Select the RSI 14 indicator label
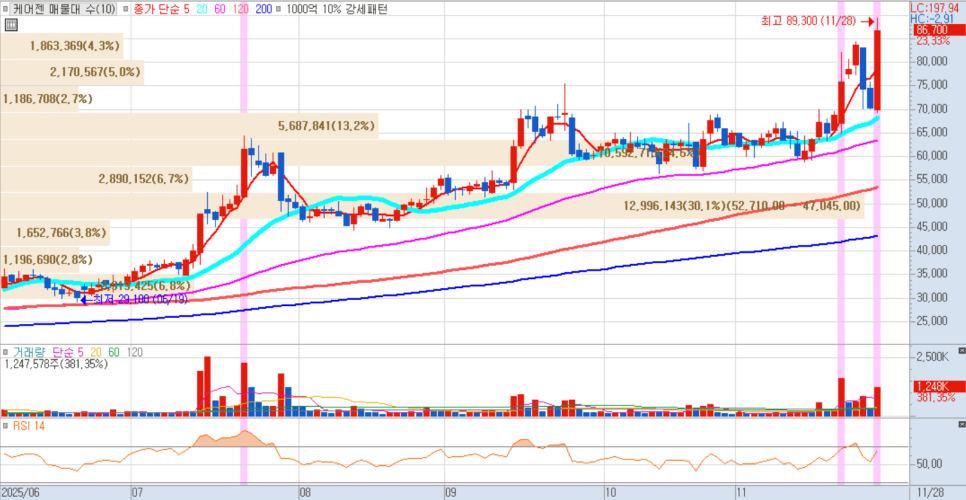Viewport: 966px width, 500px height. pos(27,425)
